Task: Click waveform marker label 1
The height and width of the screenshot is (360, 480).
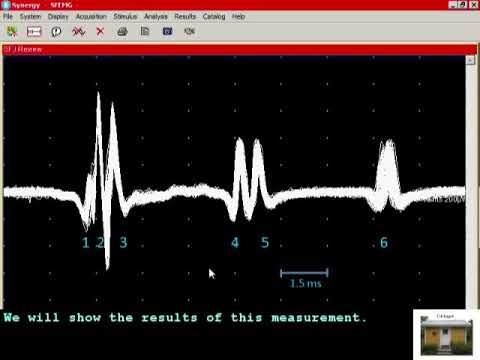Action: coord(86,243)
